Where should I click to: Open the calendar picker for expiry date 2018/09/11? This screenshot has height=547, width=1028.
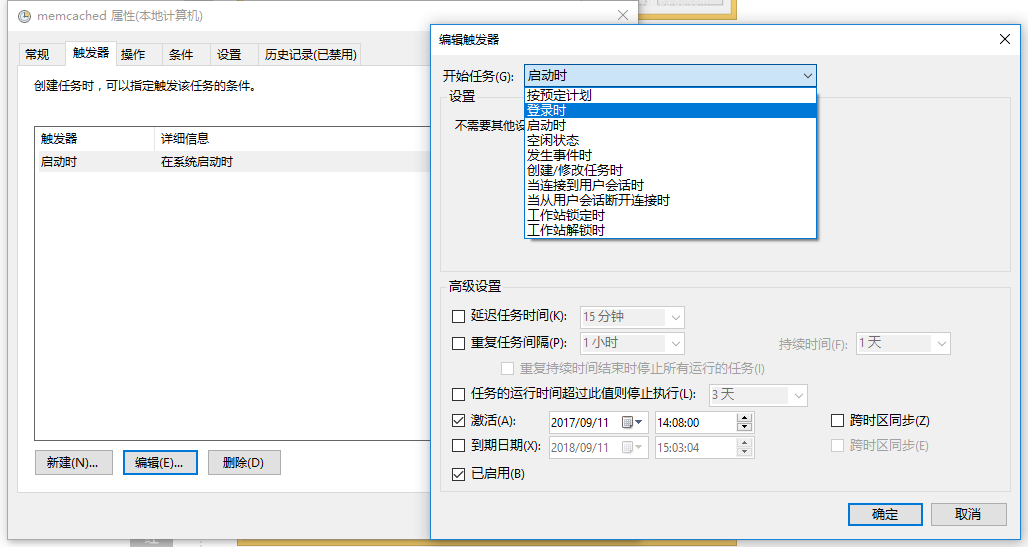click(x=633, y=447)
